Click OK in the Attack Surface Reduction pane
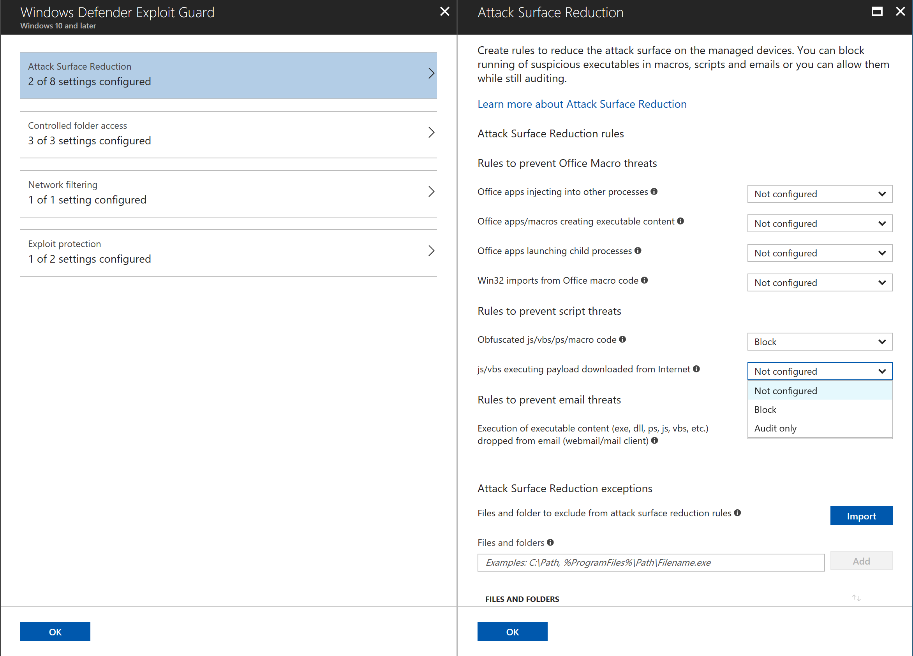Image resolution: width=913 pixels, height=656 pixels. (x=512, y=631)
